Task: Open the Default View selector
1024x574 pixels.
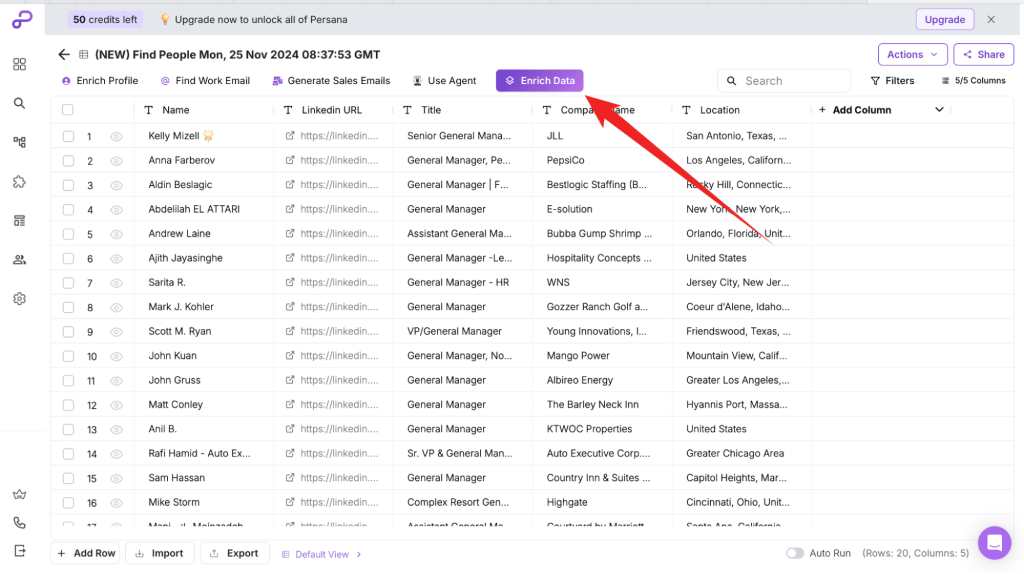Action: point(321,554)
